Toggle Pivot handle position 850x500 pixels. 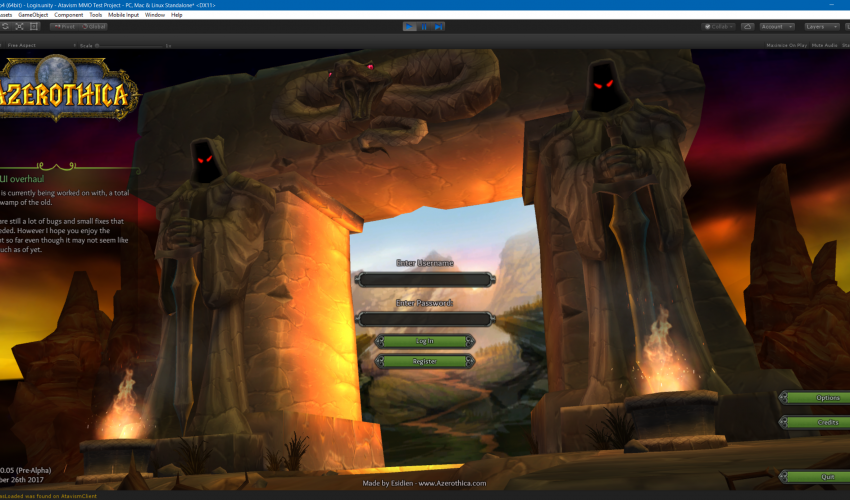click(65, 27)
